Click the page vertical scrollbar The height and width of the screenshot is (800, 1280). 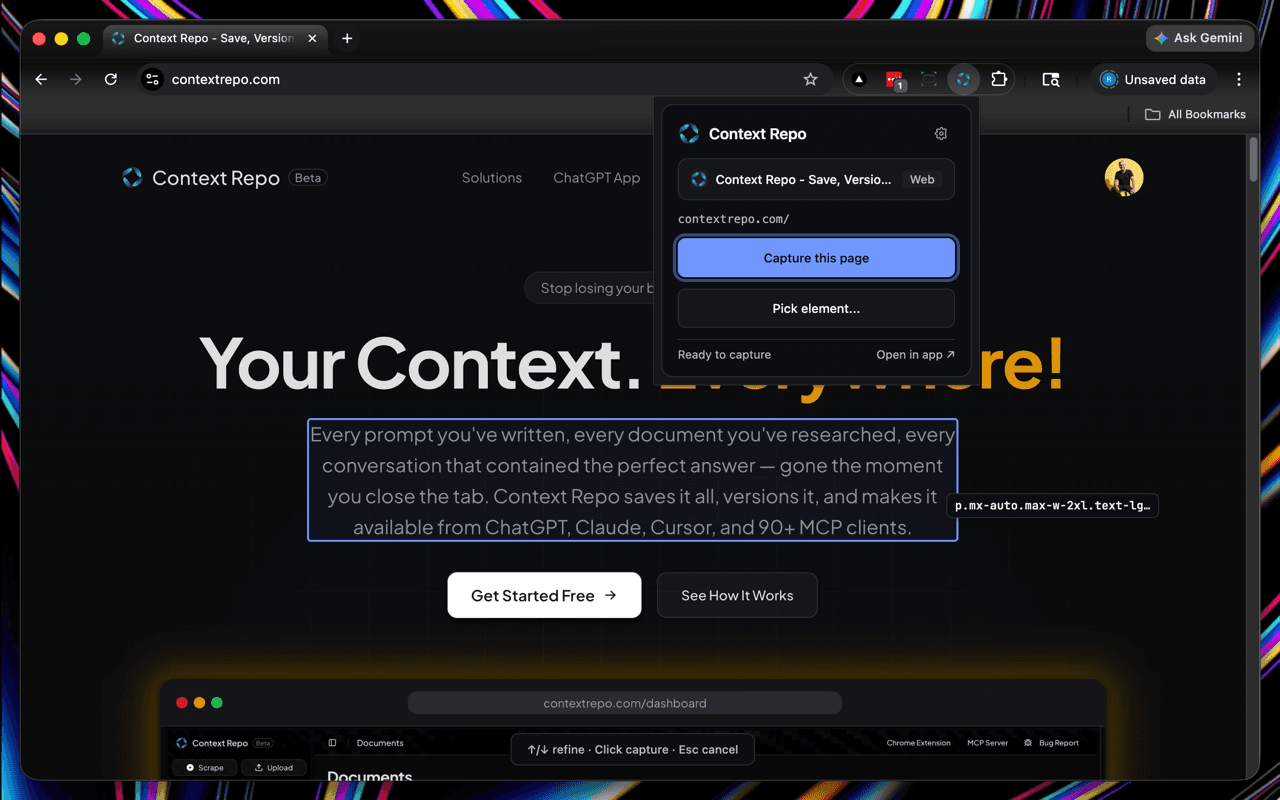(1254, 160)
